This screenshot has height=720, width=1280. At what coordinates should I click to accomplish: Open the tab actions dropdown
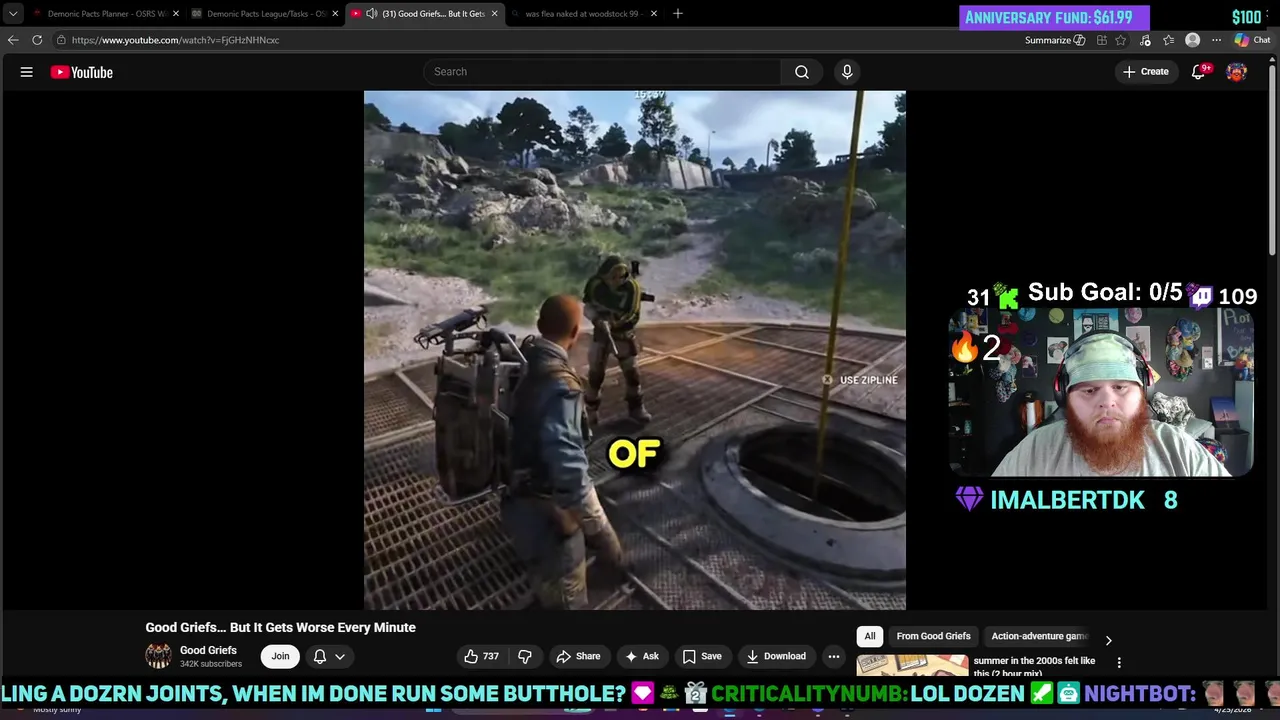coord(13,13)
